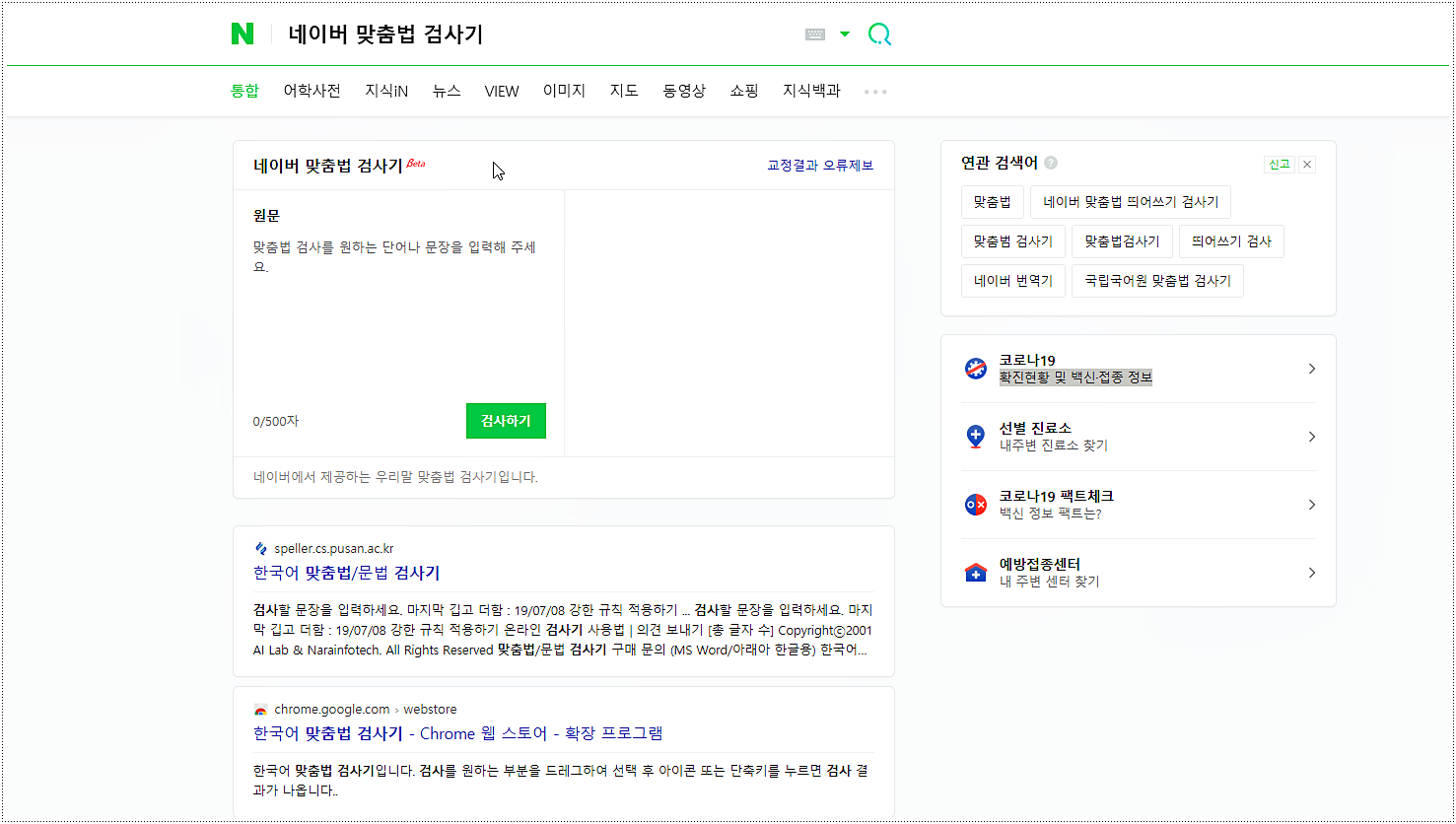Select related search 국립국어원 맞춤법 검사기
Screen dimensions: 1456x824
tap(1158, 281)
